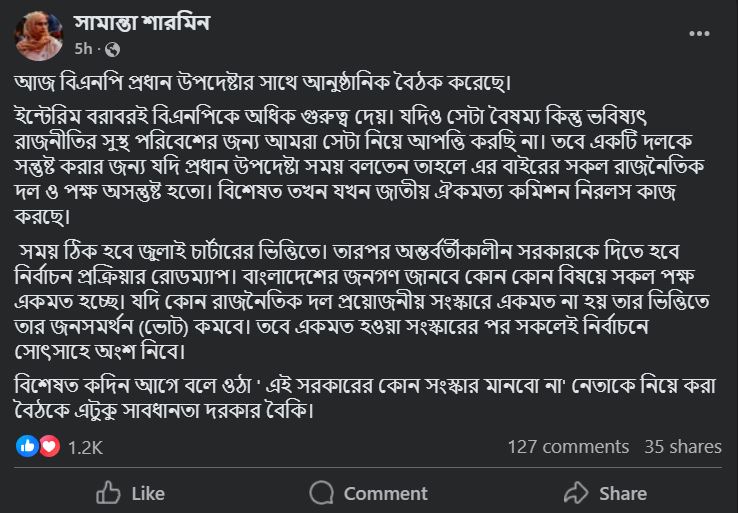Open the author's profile picture
The height and width of the screenshot is (513, 738).
[39, 36]
